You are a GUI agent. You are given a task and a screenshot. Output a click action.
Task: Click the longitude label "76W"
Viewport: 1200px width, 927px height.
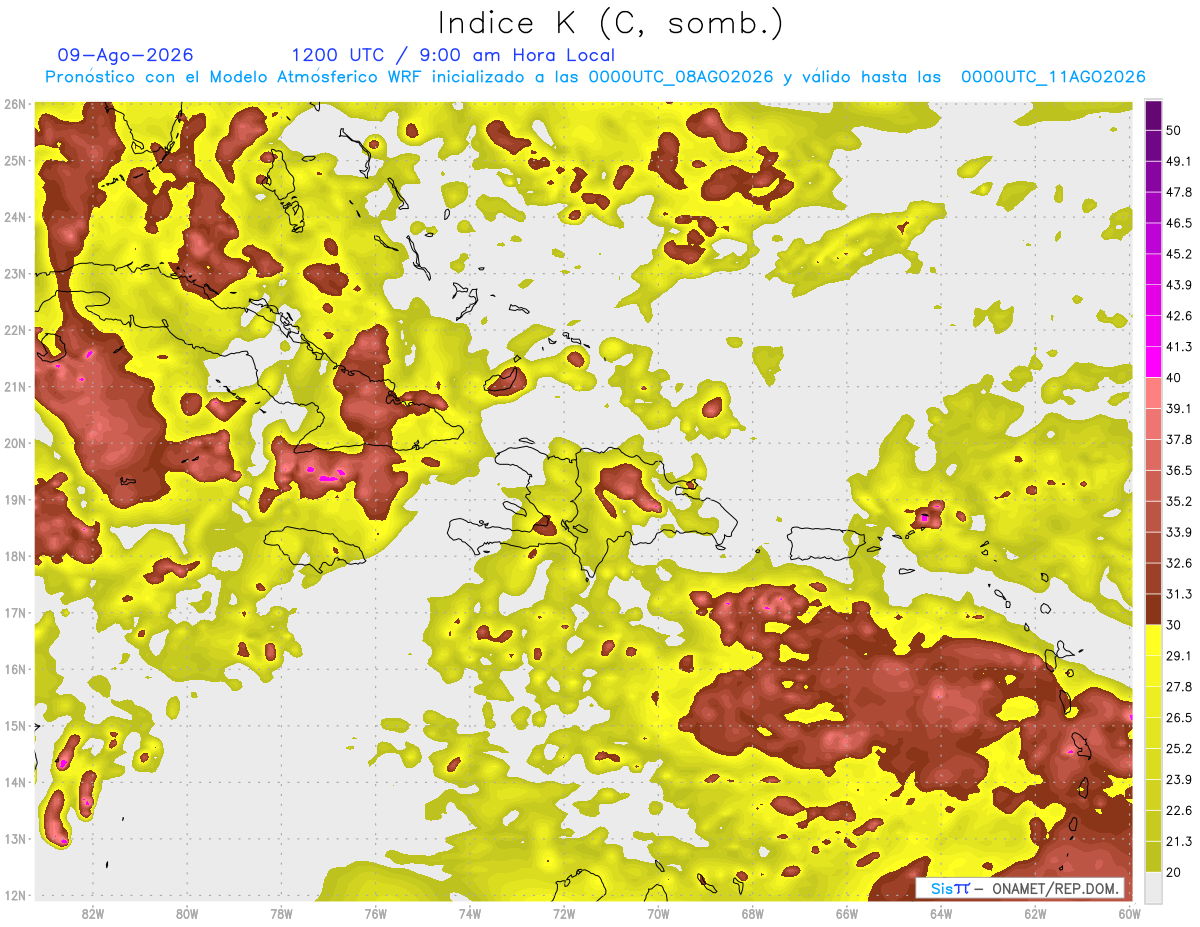375,913
